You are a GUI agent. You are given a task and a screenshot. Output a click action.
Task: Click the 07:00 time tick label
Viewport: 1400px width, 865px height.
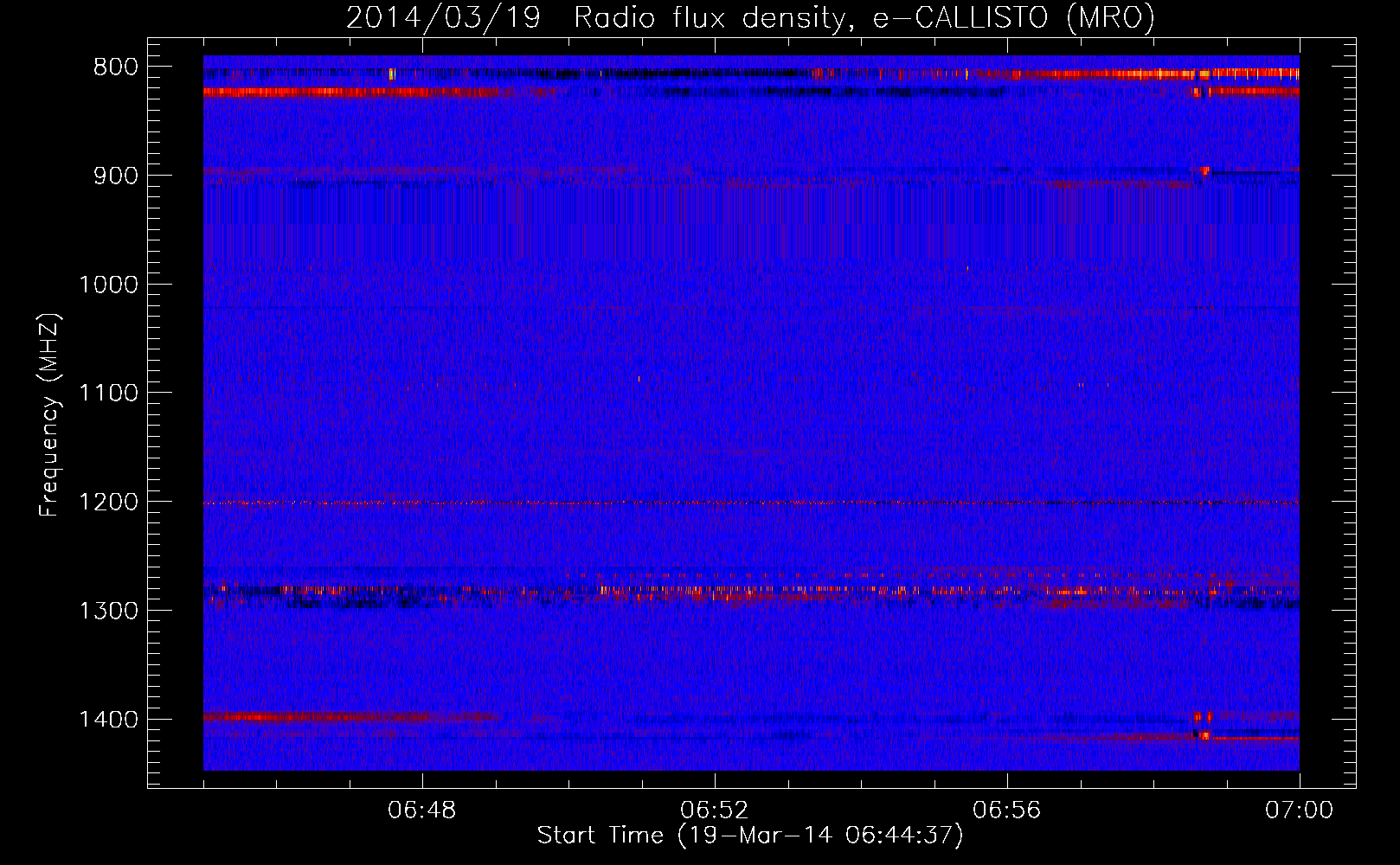point(1299,811)
